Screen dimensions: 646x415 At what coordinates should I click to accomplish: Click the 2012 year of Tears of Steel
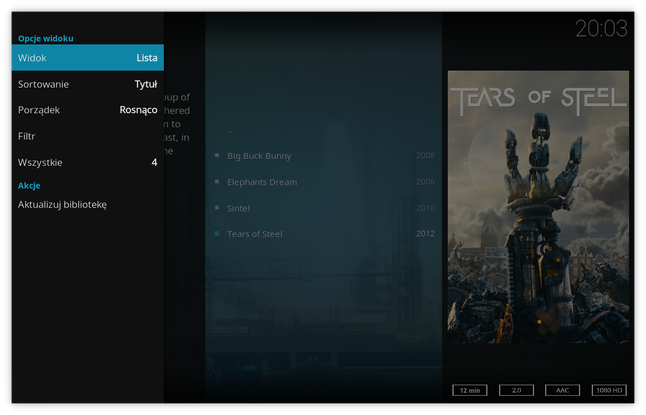425,234
